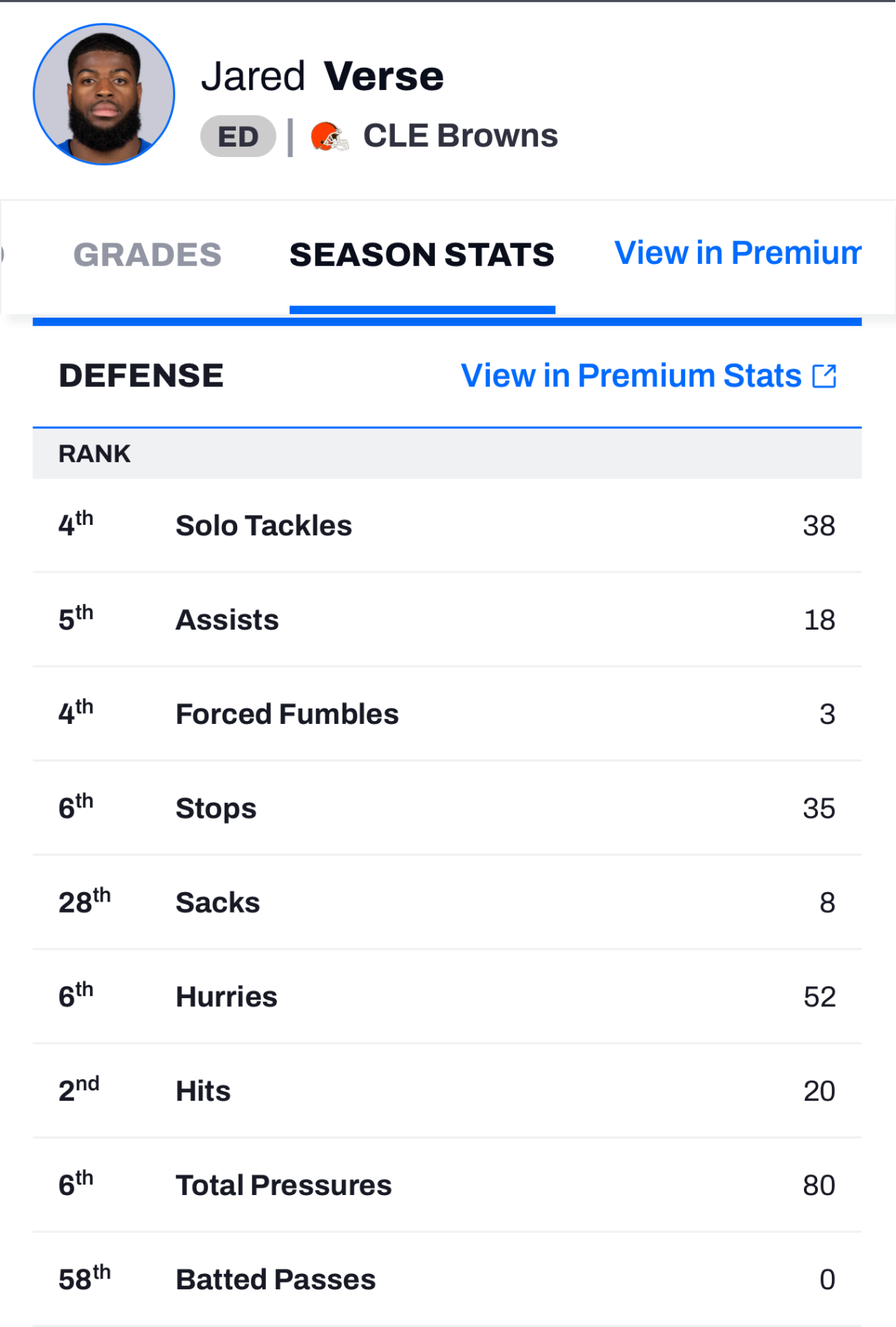
Task: Select the Hurries stat row
Action: [447, 997]
